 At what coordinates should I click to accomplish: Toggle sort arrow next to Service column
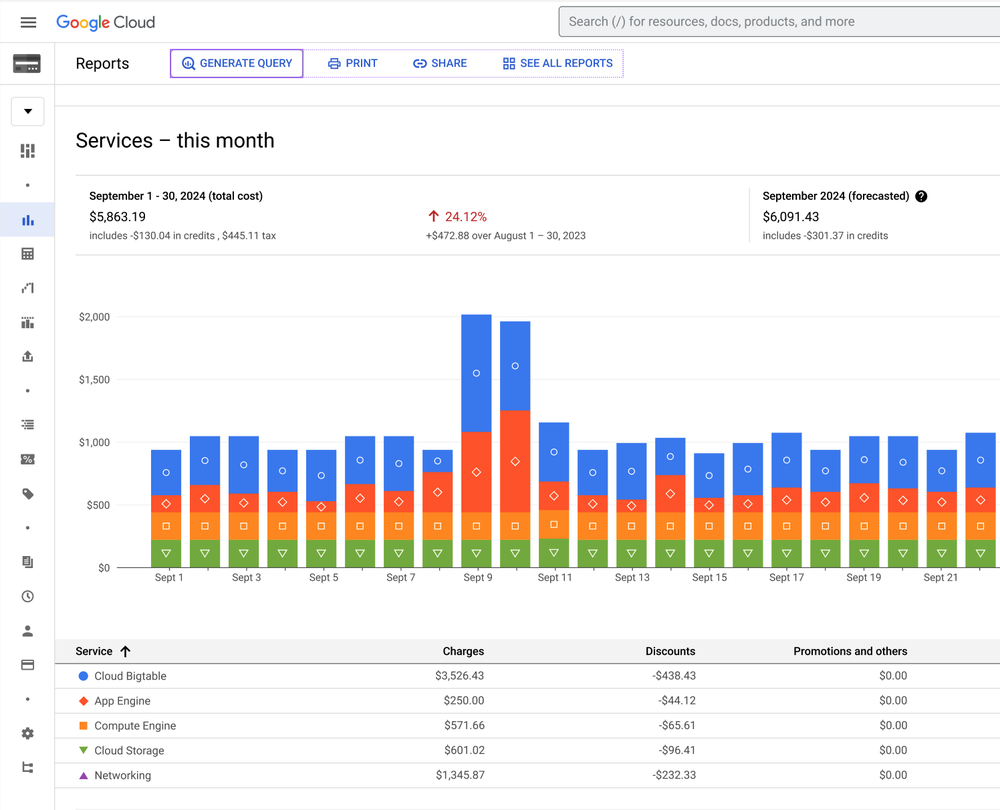(x=126, y=651)
